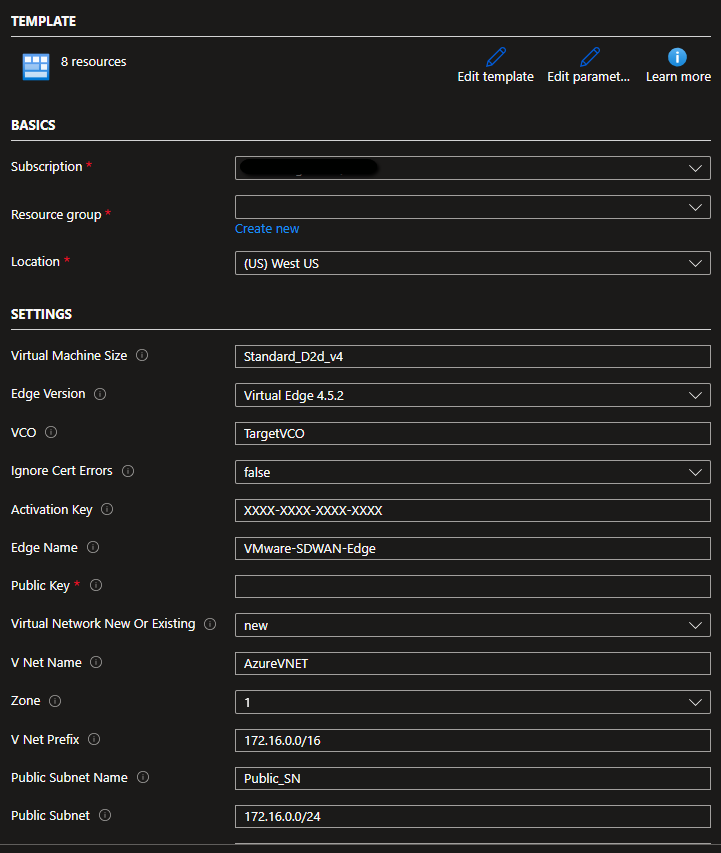The height and width of the screenshot is (853, 721).
Task: Open the Ignore Cert Errors dropdown
Action: [x=472, y=472]
